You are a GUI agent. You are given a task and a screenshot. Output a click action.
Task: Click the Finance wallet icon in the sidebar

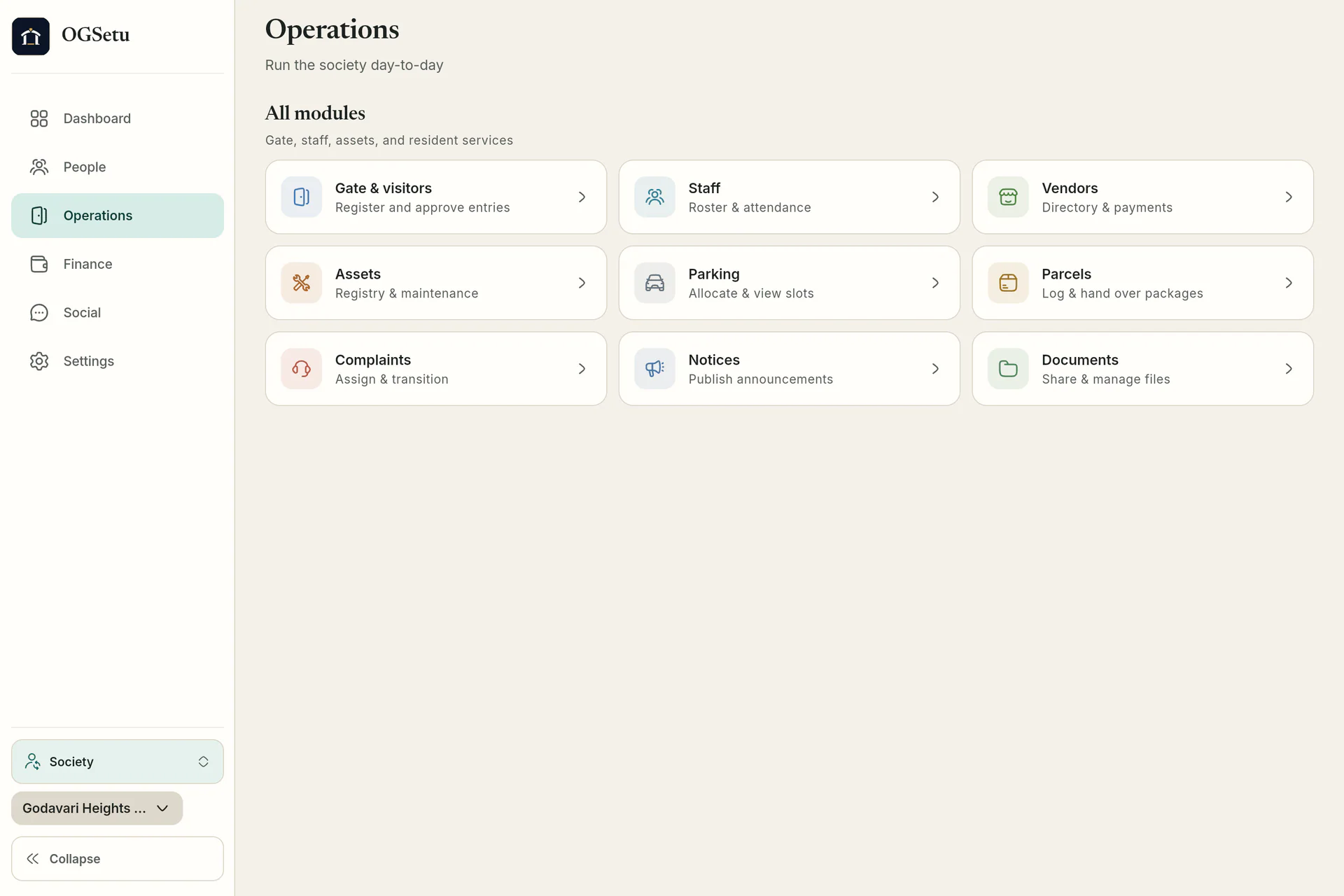pos(39,264)
